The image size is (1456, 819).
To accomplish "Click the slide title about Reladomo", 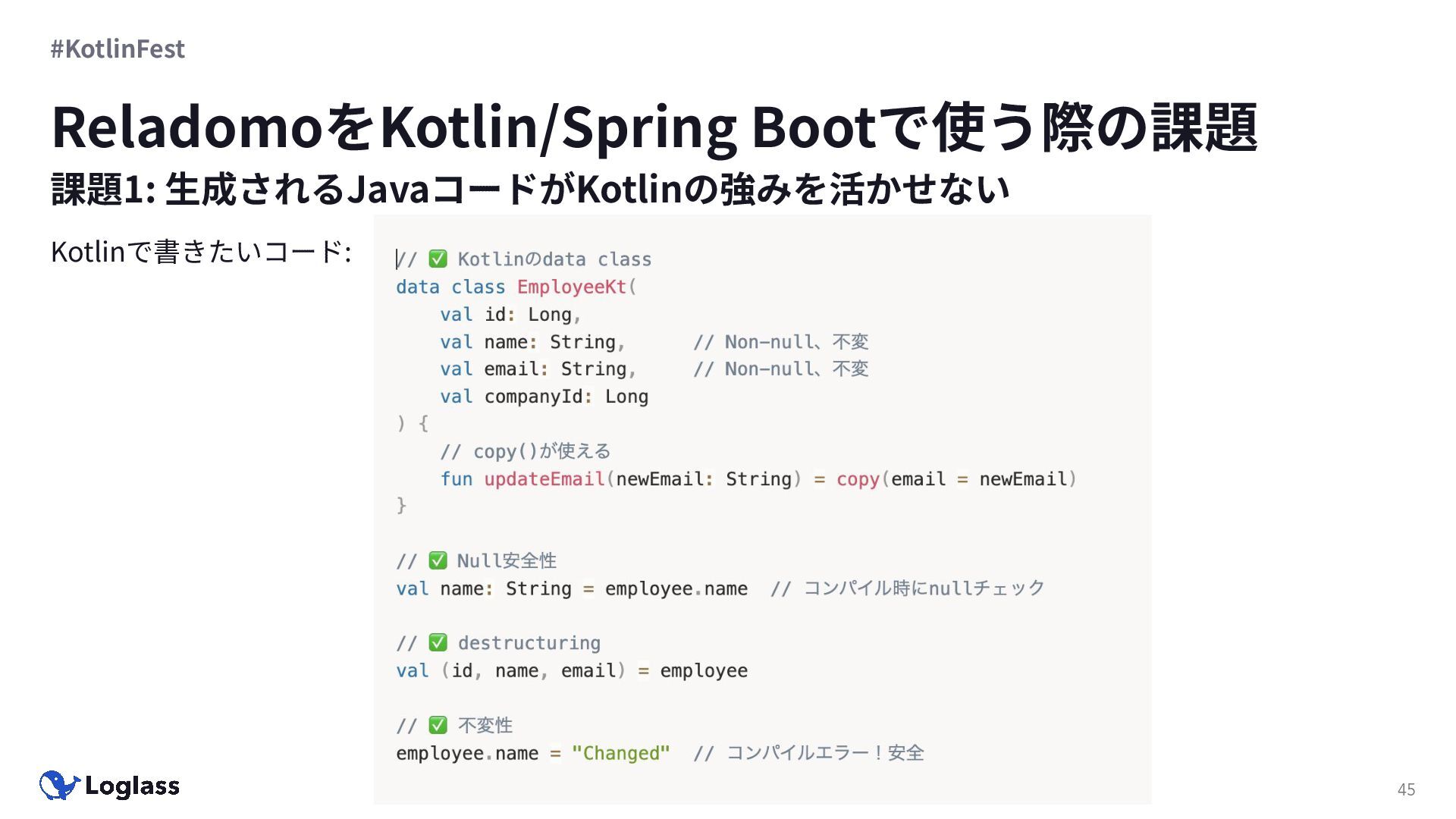I will [x=654, y=126].
